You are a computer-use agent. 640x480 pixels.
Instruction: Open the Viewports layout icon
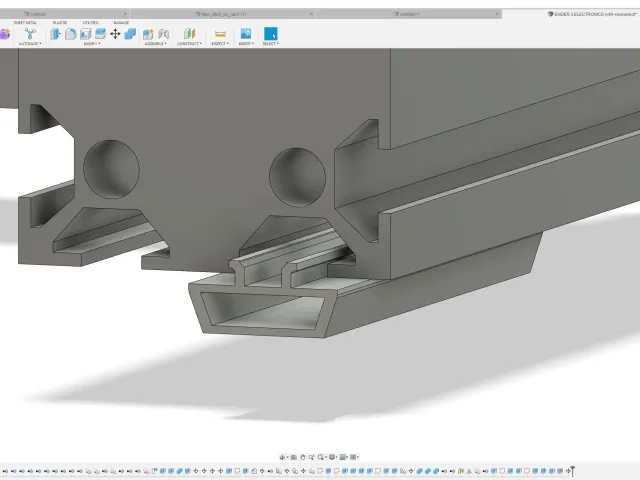click(353, 457)
